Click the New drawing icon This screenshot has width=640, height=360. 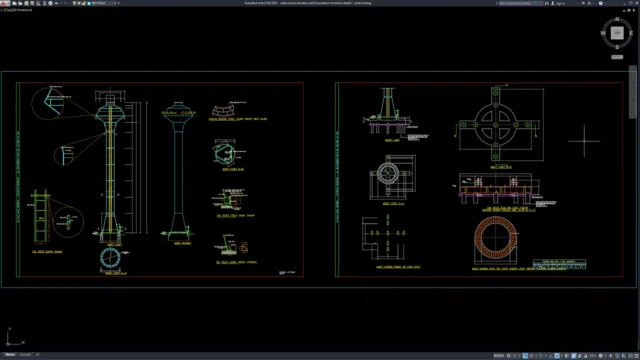click(14, 3)
